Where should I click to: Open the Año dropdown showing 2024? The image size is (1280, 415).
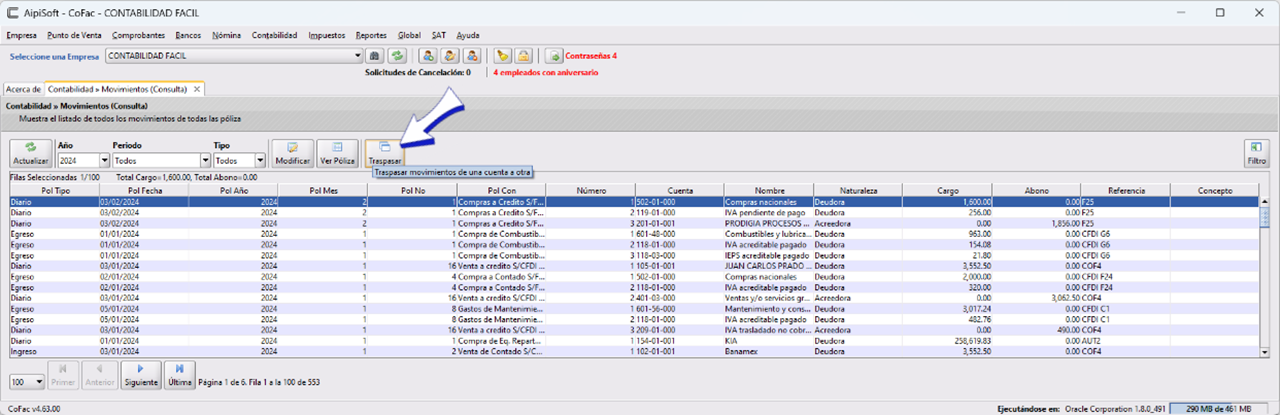point(104,160)
